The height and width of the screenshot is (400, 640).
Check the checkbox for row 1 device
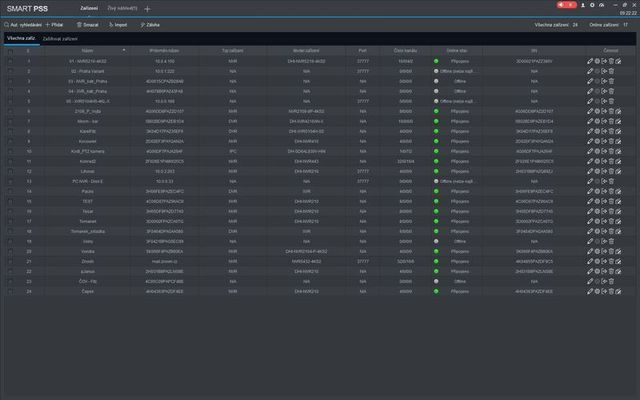(11, 61)
